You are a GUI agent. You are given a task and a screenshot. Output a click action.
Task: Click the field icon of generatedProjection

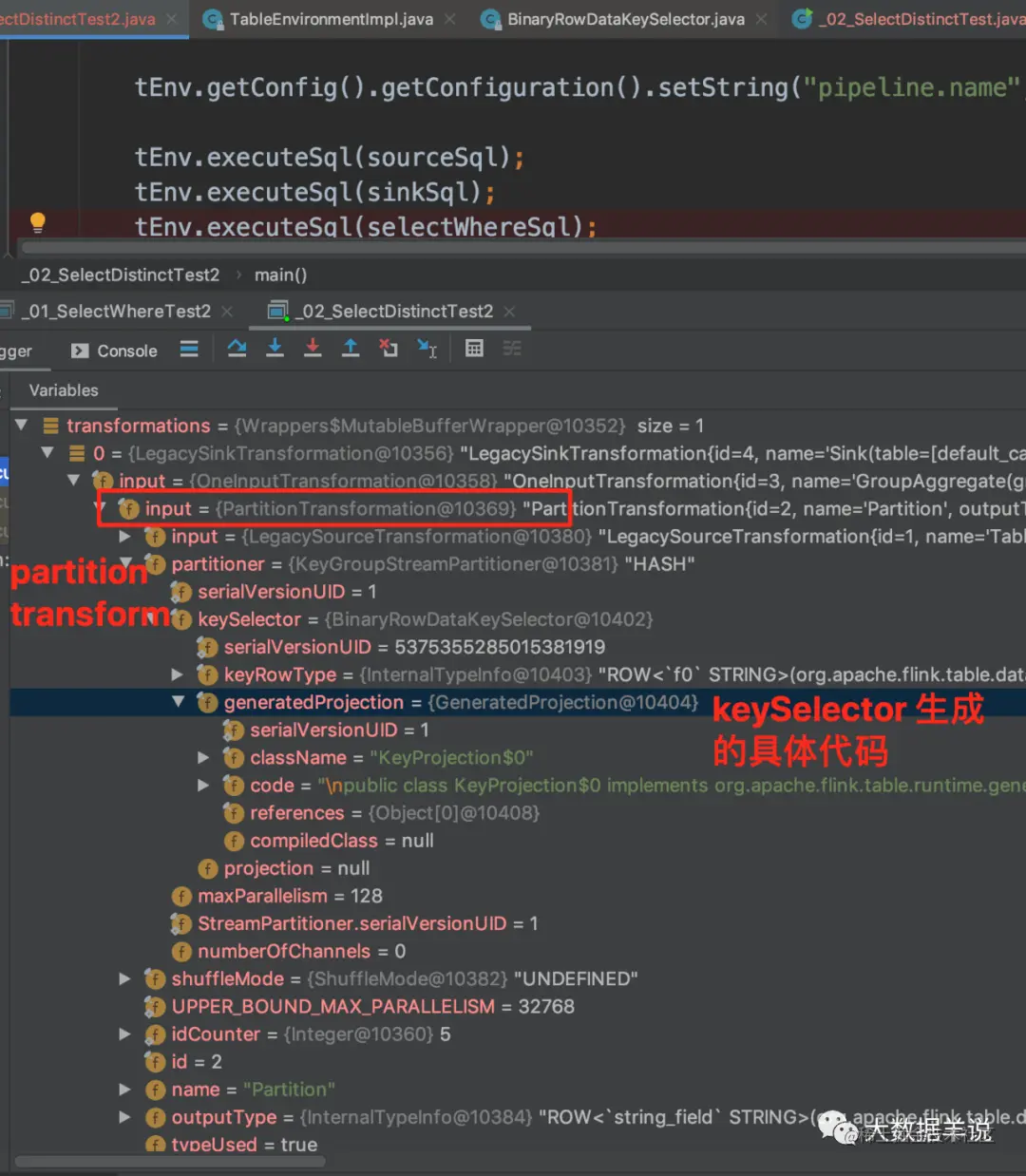[207, 702]
